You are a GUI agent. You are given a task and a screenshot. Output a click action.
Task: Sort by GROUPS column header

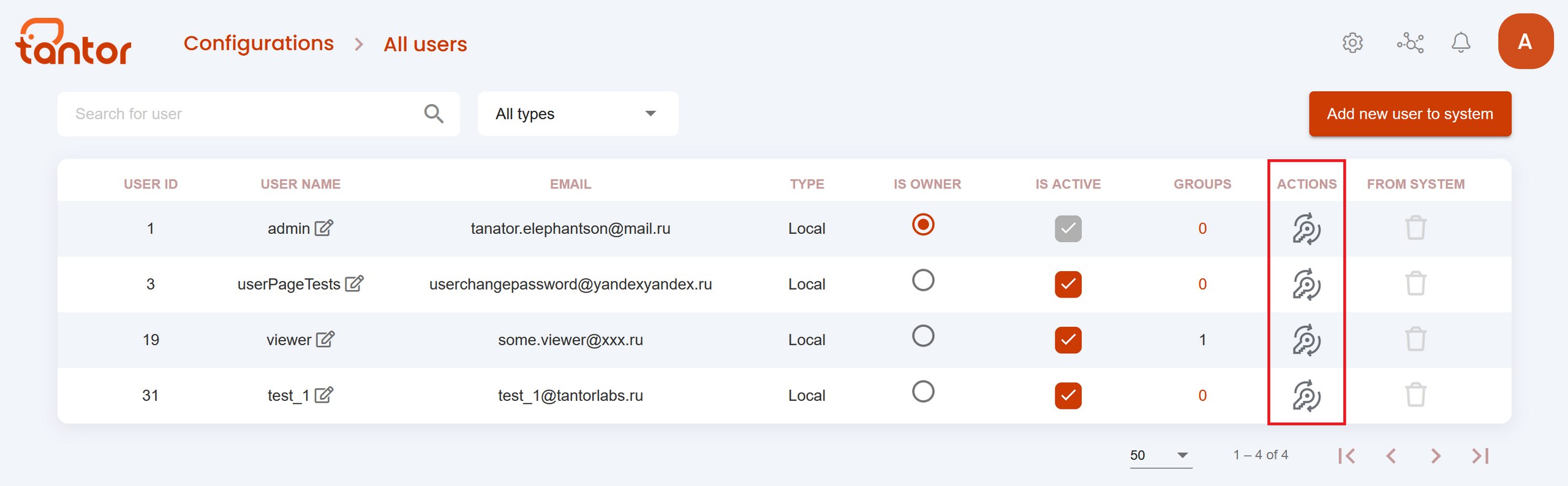(x=1202, y=184)
